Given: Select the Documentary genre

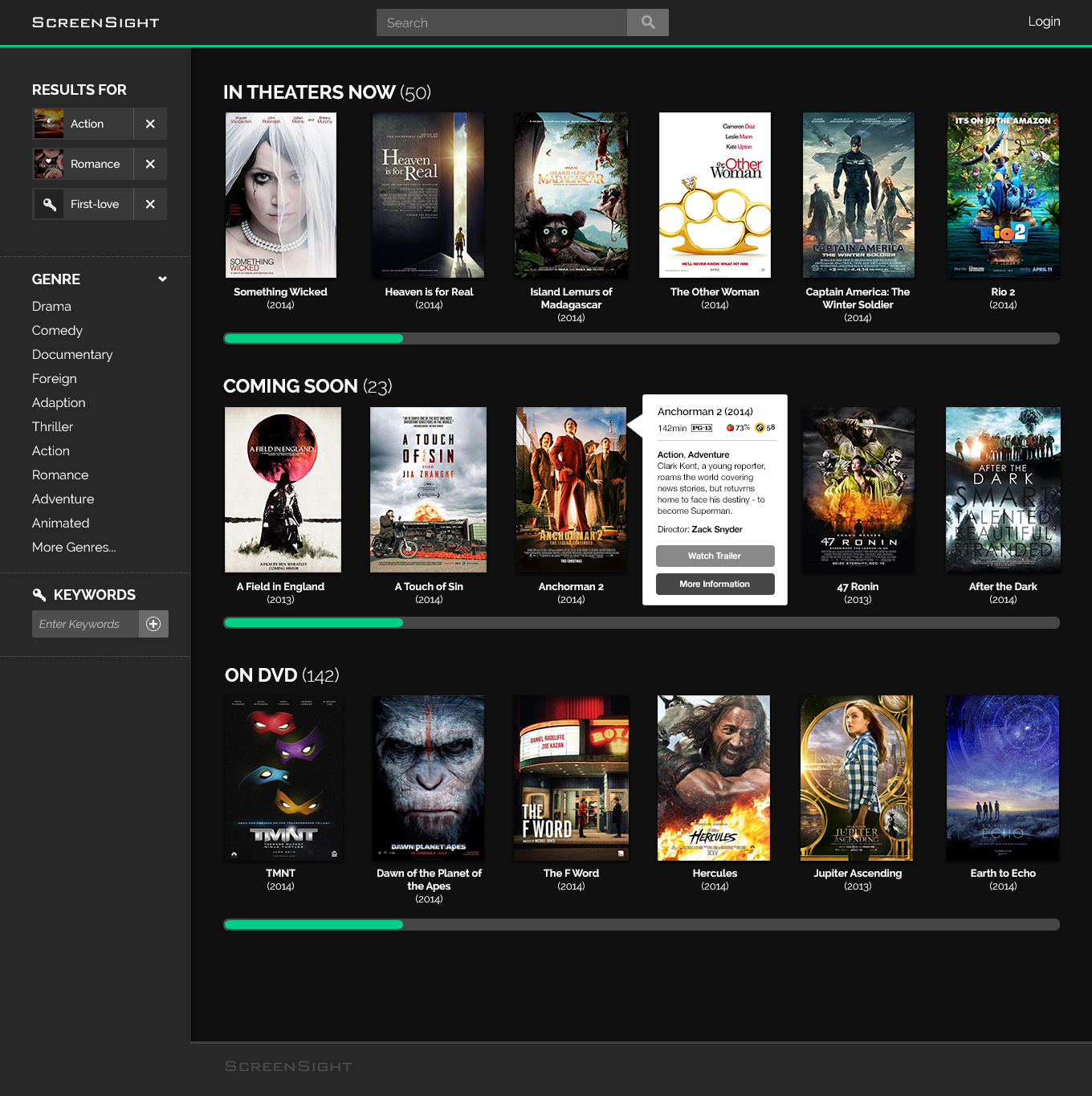Looking at the screenshot, I should click(x=72, y=355).
